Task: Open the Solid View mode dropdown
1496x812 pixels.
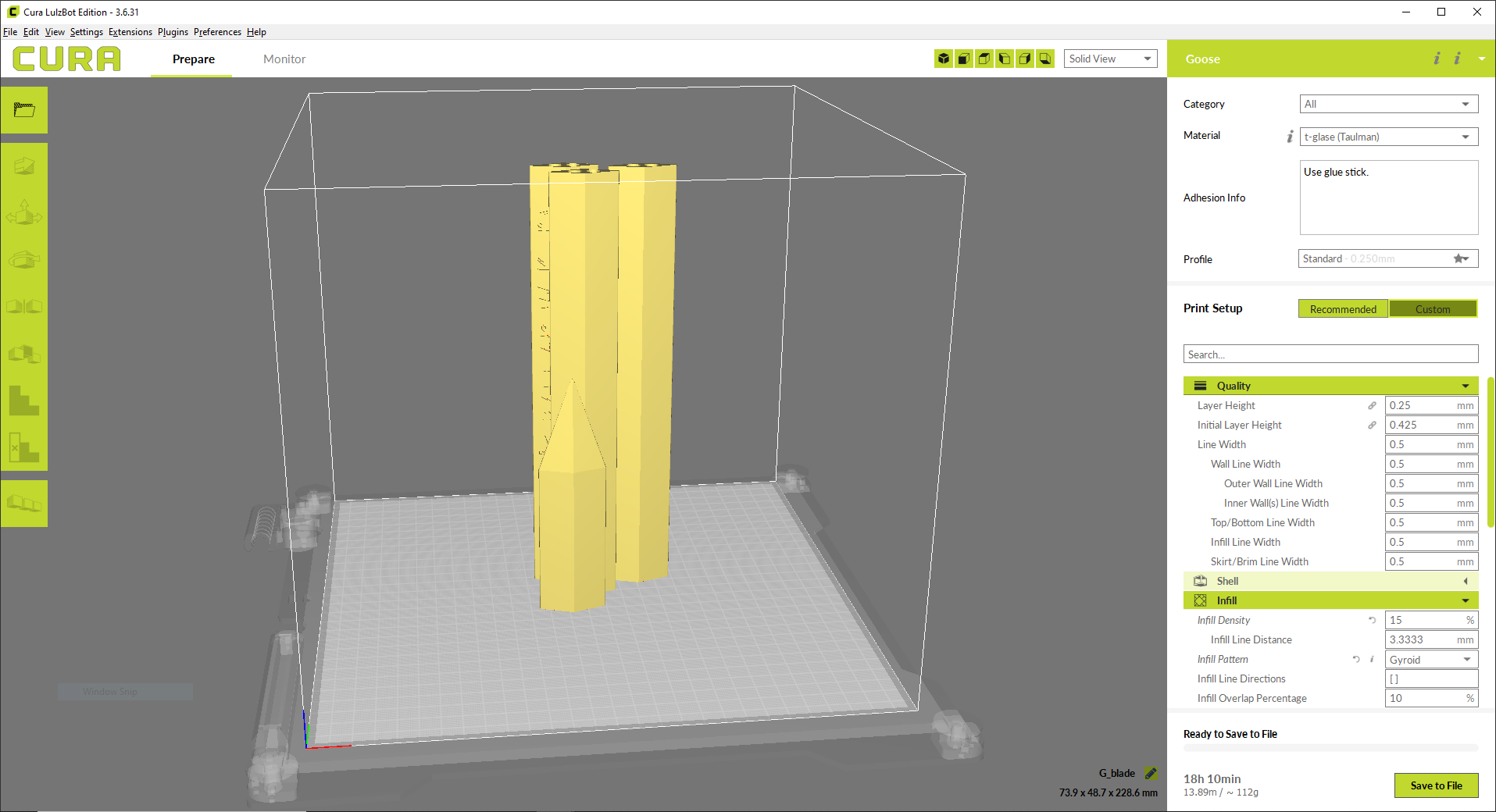Action: (1110, 59)
